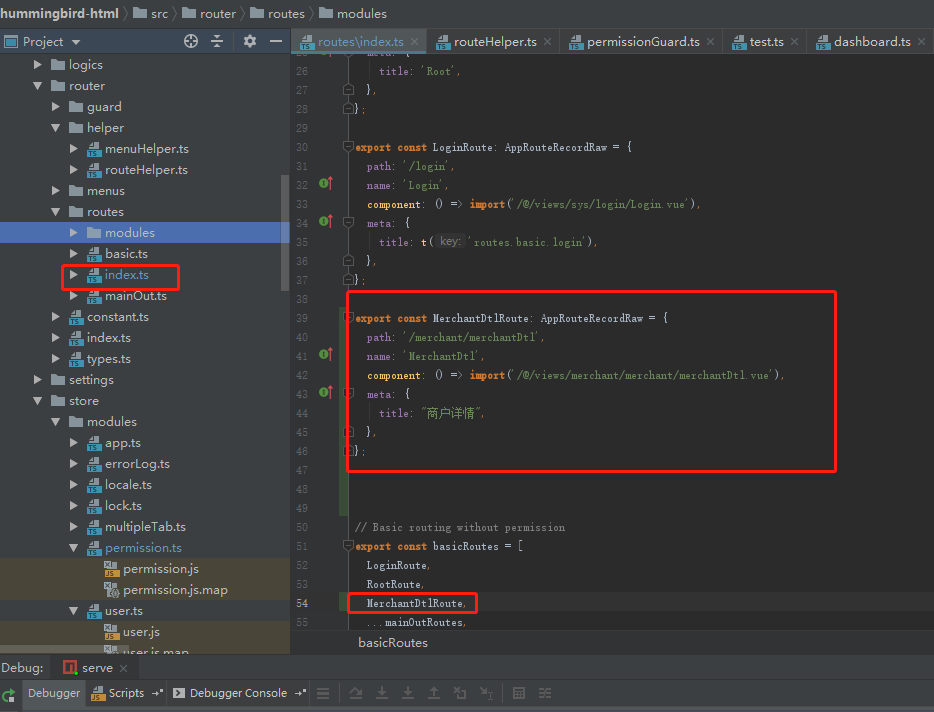Expand the guard folder
934x712 pixels.
pyautogui.click(x=55, y=107)
